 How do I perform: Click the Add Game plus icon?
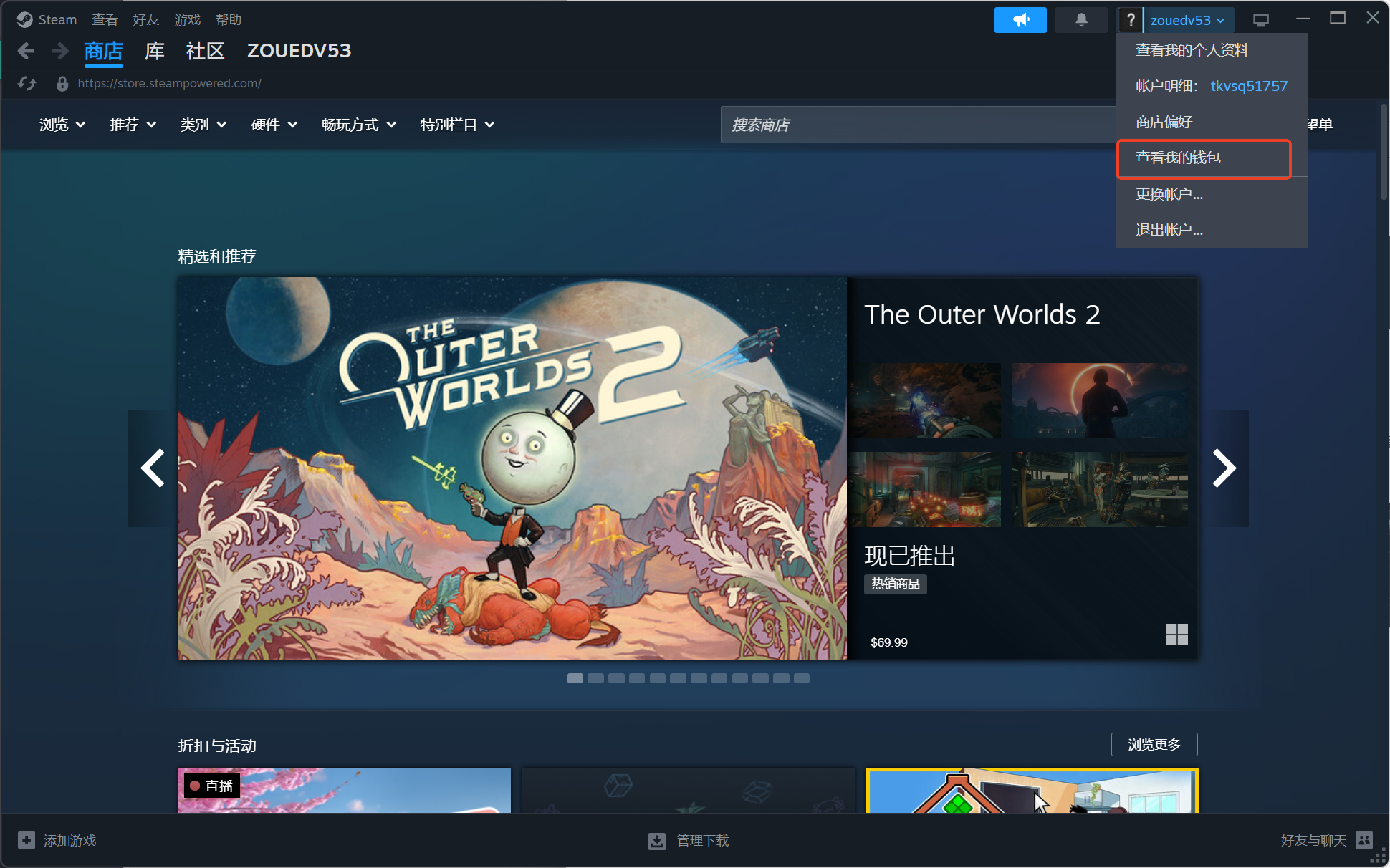click(x=27, y=840)
